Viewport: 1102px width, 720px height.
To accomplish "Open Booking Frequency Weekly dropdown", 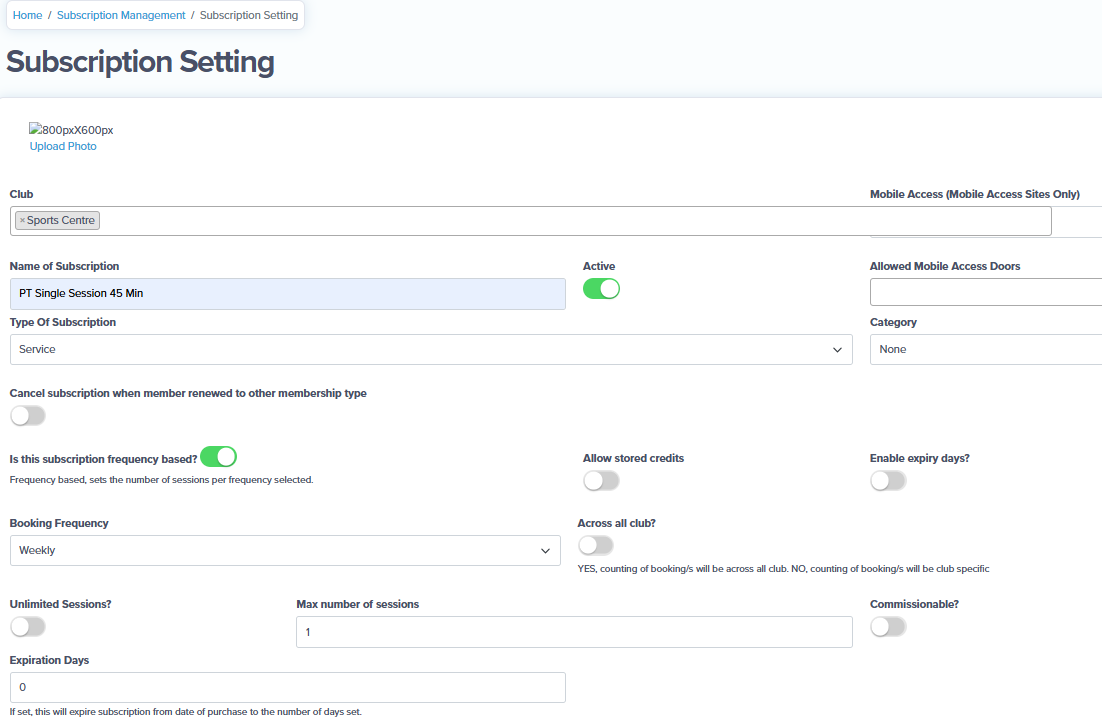I will (285, 551).
